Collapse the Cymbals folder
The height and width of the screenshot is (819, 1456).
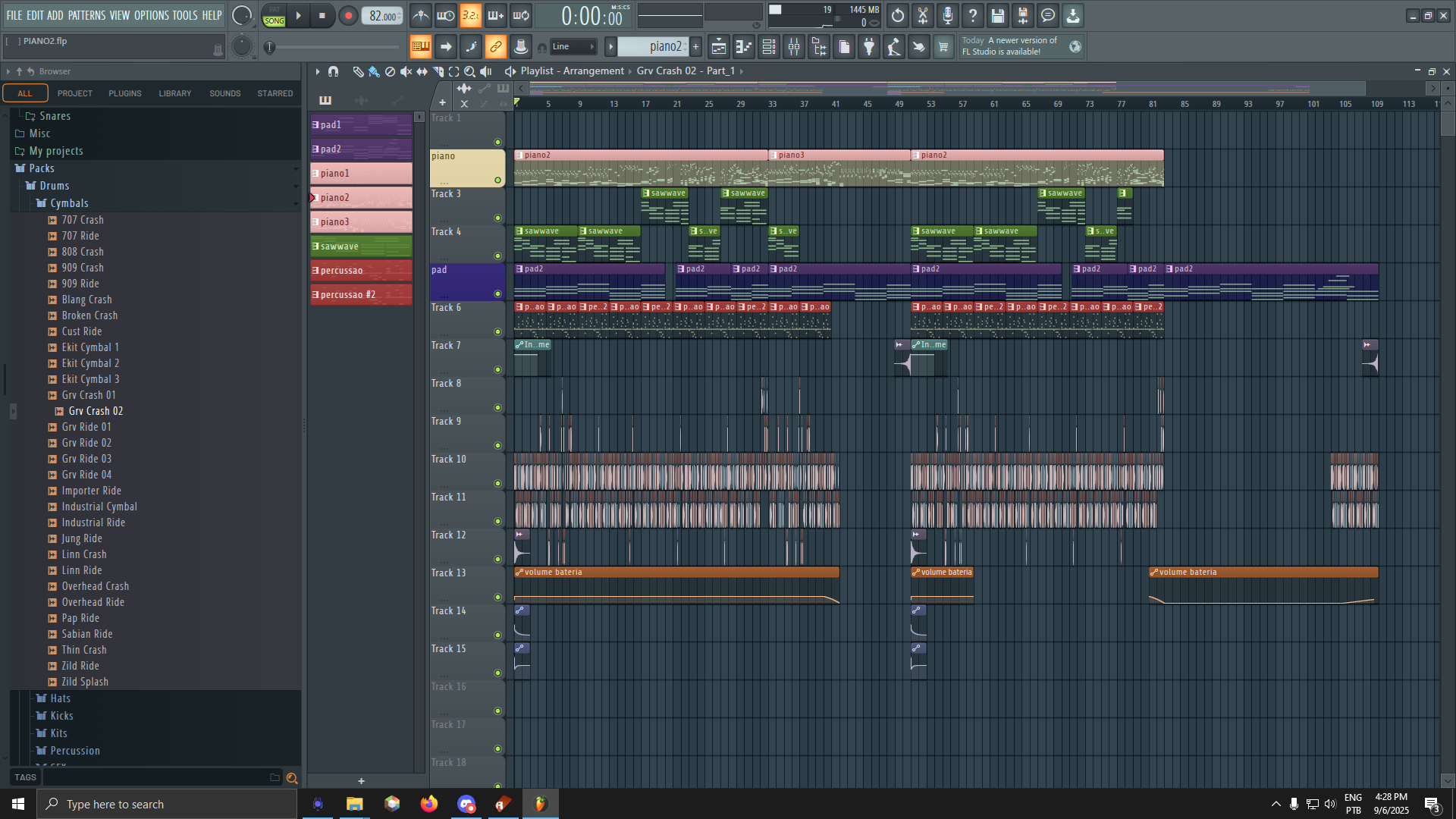click(x=69, y=203)
